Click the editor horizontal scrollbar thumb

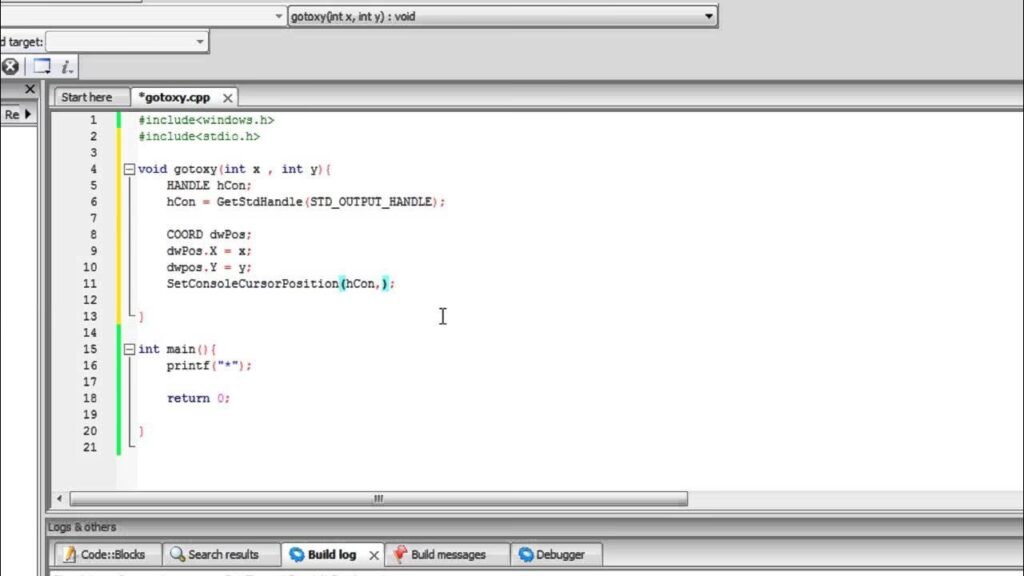click(378, 498)
